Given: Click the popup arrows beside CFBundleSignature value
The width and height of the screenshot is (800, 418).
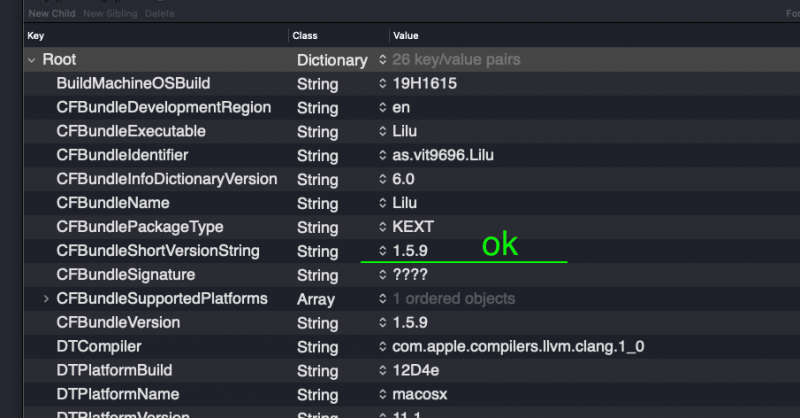Looking at the screenshot, I should pos(382,275).
